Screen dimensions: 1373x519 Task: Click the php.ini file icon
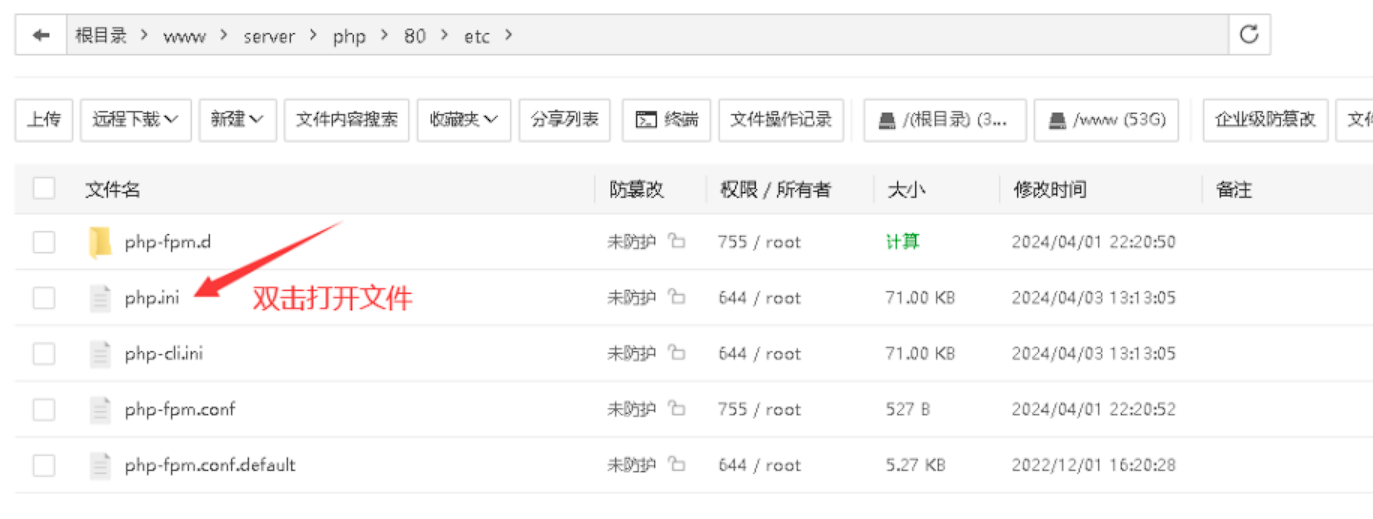pyautogui.click(x=99, y=298)
